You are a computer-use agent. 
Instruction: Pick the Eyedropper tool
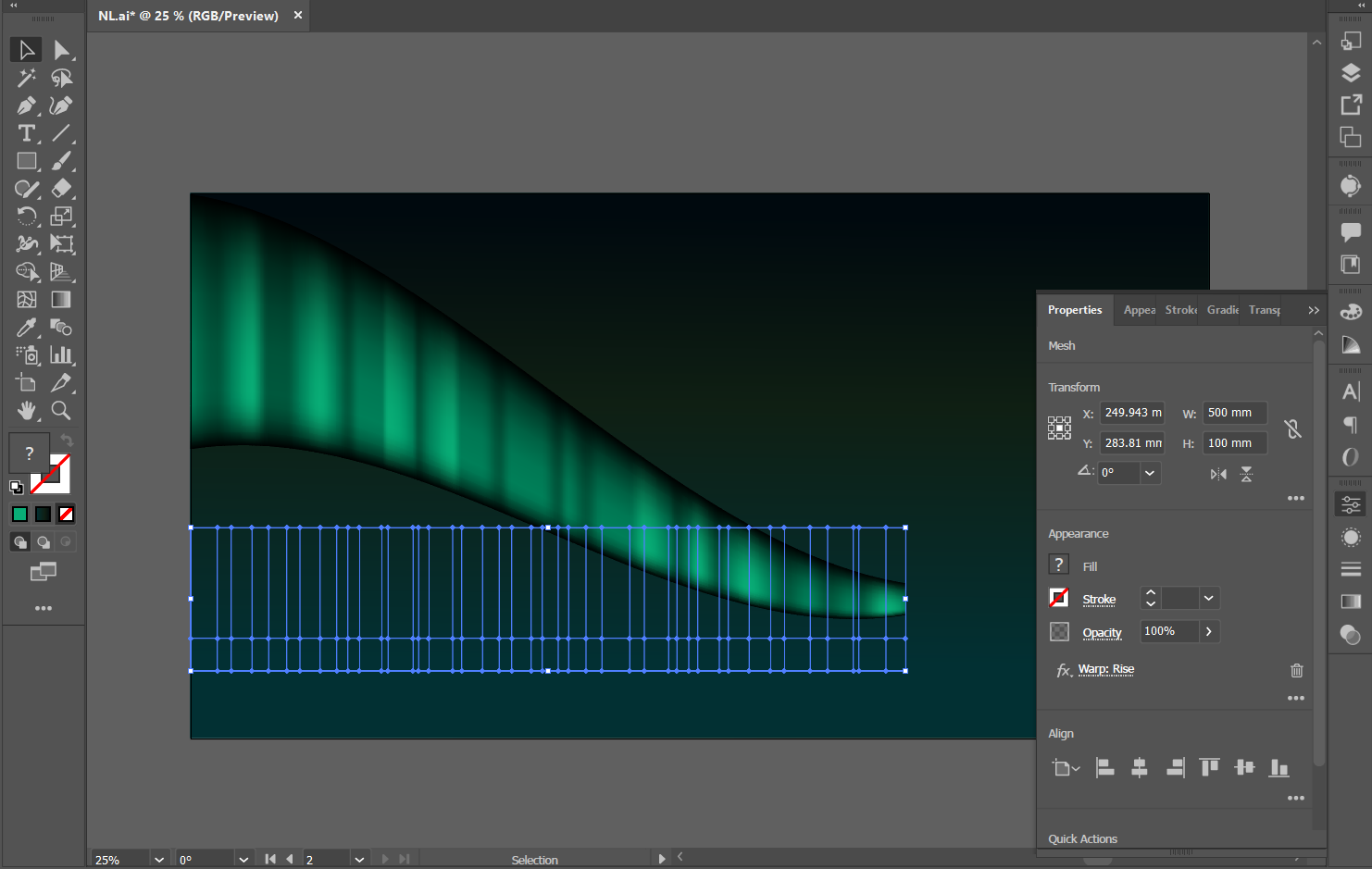[26, 328]
